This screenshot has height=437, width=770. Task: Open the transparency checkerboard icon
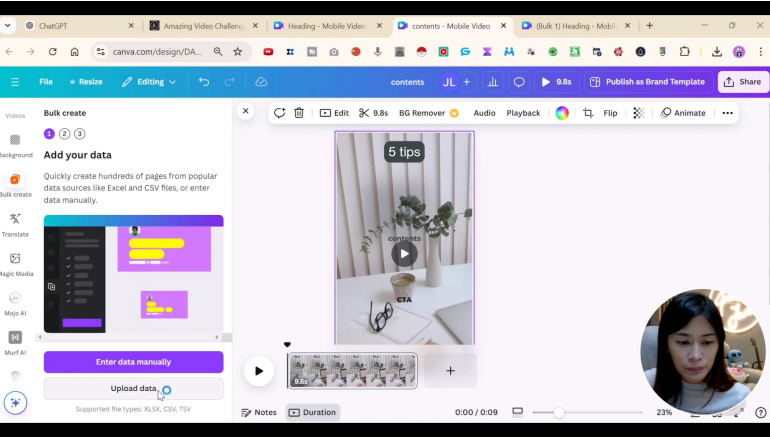638,113
